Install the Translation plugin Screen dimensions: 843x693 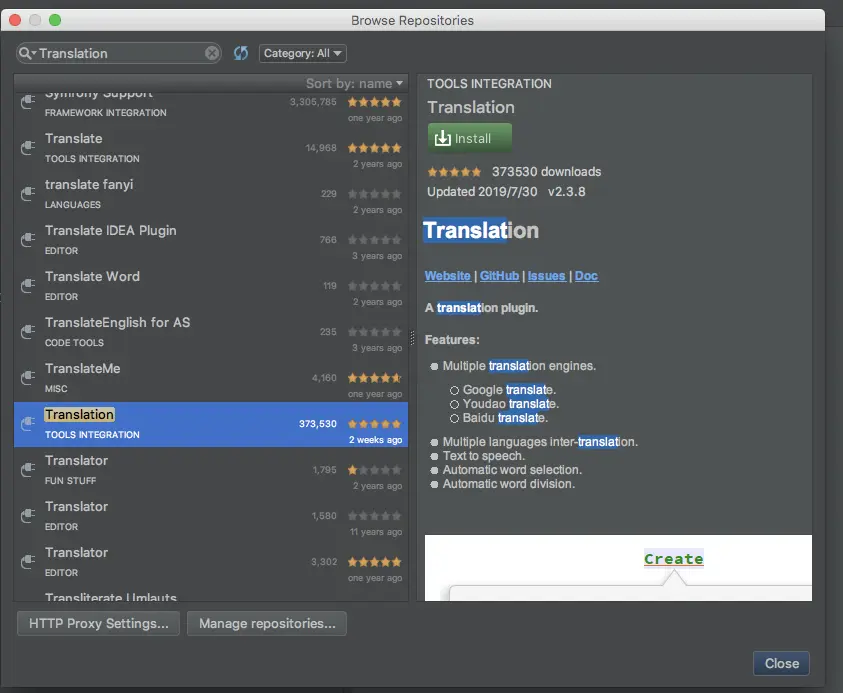pos(470,138)
